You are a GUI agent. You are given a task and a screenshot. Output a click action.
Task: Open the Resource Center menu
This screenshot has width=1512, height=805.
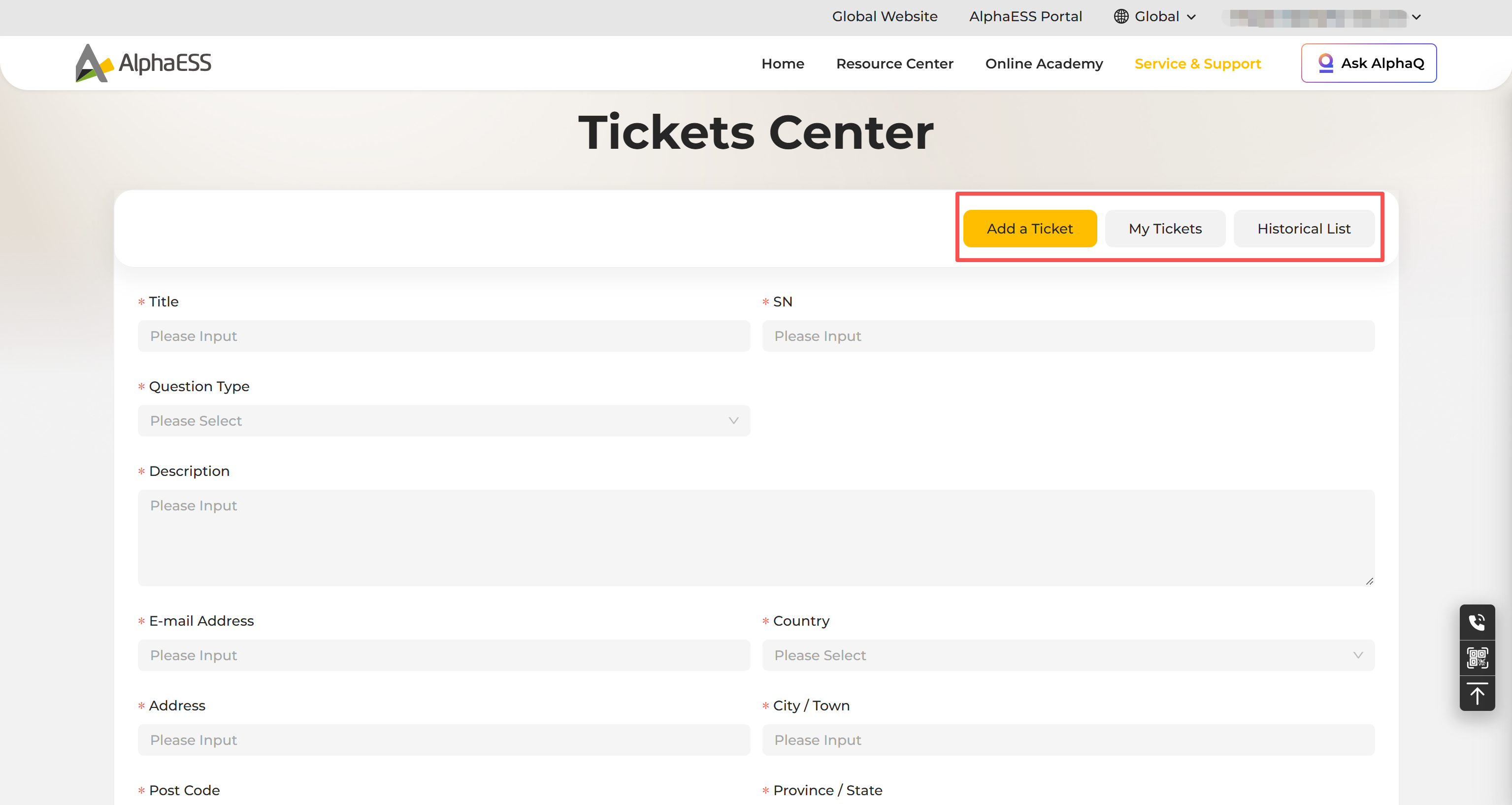coord(894,64)
